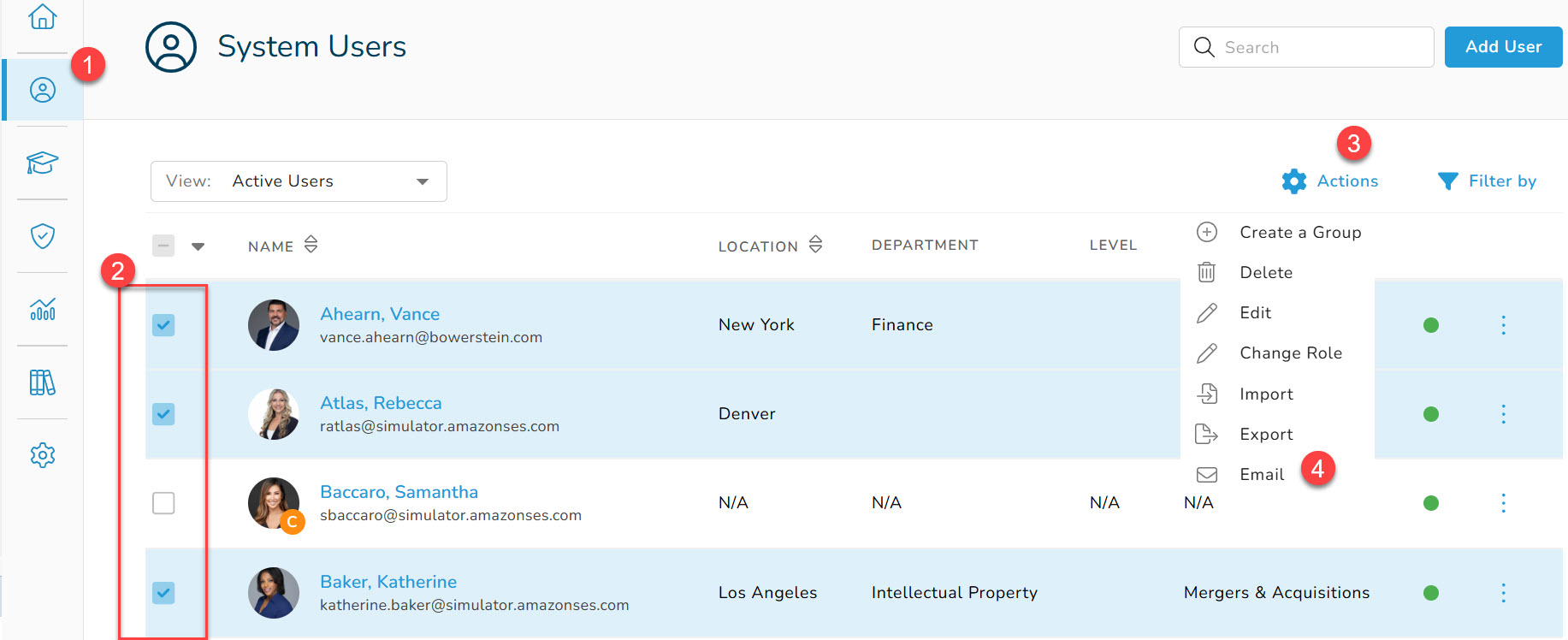1568x640 pixels.
Task: Open the settings gear in the sidebar
Action: (x=43, y=455)
